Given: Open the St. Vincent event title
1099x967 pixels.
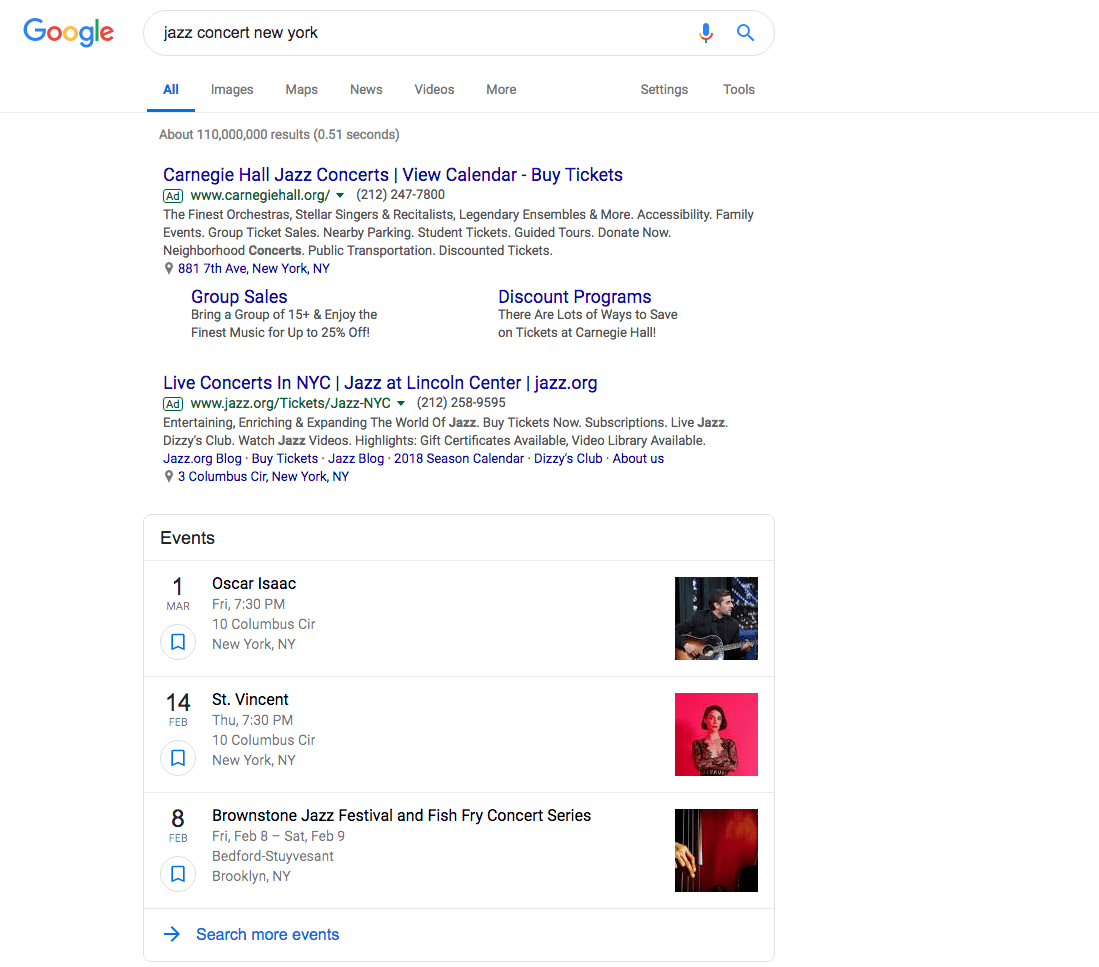Looking at the screenshot, I should point(250,699).
